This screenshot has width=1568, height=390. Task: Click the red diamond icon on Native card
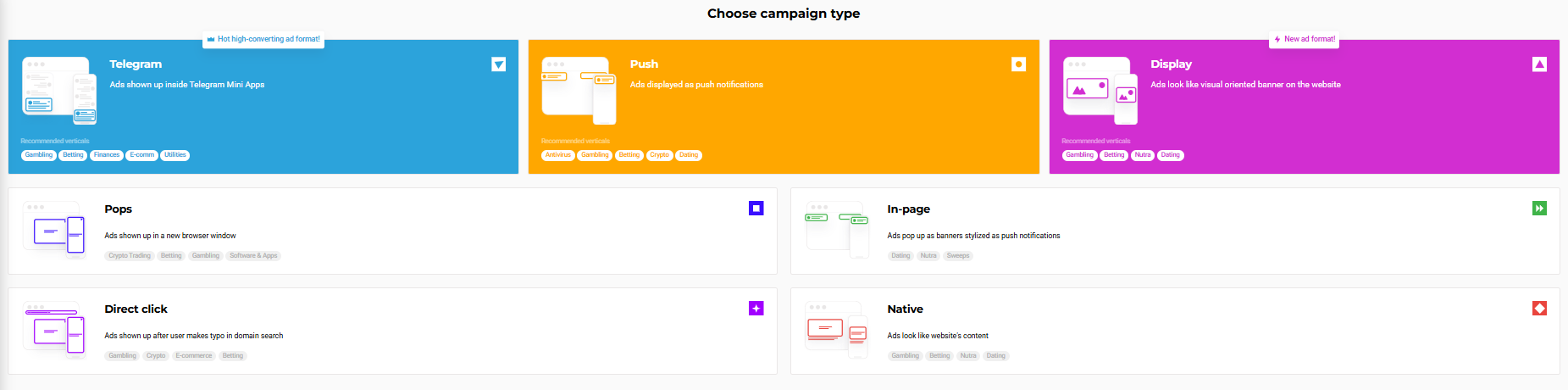click(1540, 308)
